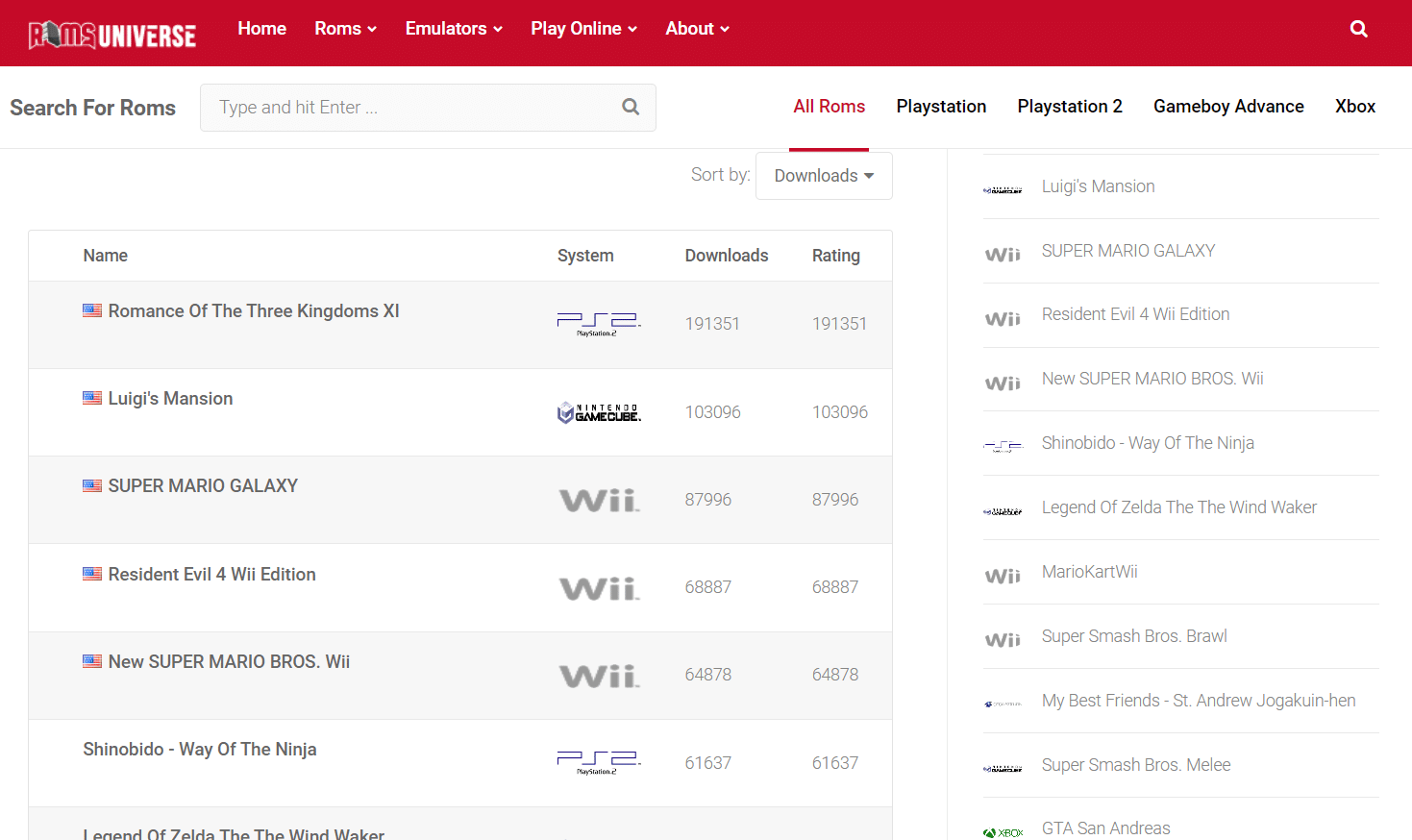Open Romance Of The Three Kingdoms XI rom
Screen dimensions: 1412x840
pyautogui.click(x=254, y=311)
